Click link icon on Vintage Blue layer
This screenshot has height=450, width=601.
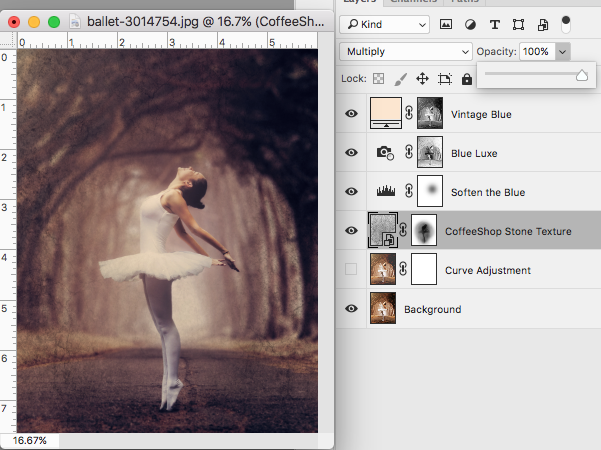(409, 113)
